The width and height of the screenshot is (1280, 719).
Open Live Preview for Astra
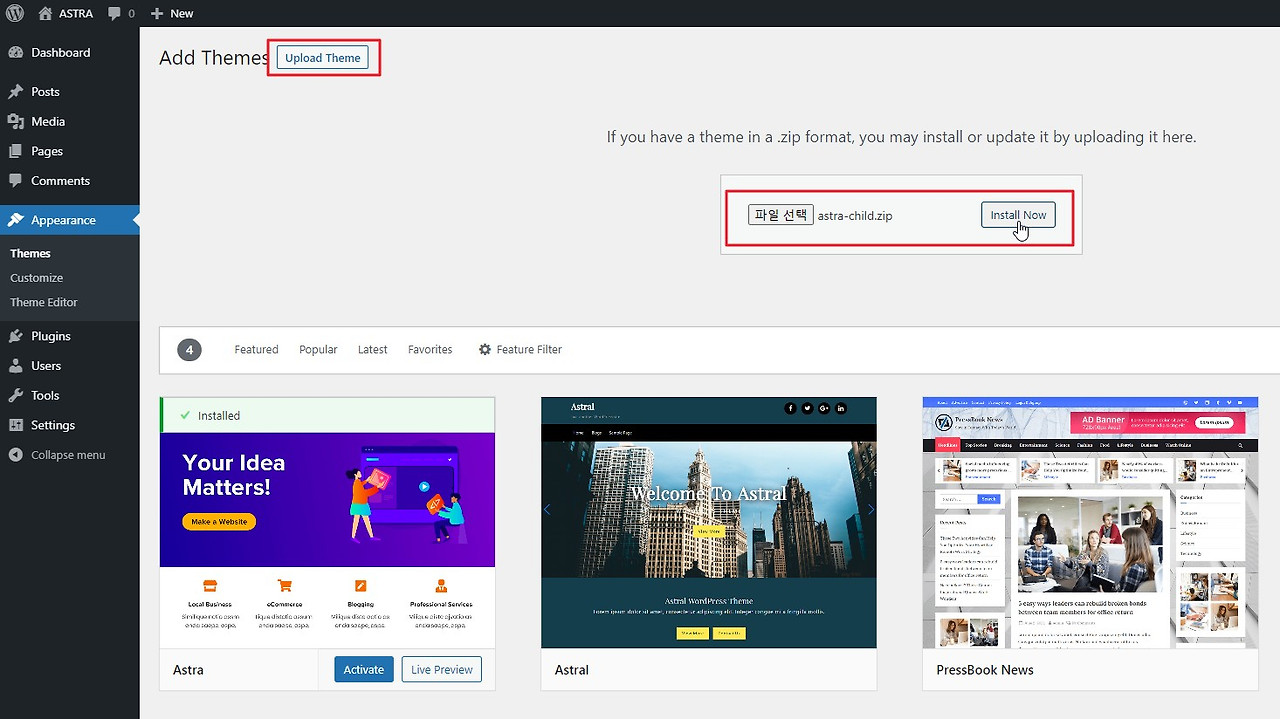pyautogui.click(x=442, y=669)
